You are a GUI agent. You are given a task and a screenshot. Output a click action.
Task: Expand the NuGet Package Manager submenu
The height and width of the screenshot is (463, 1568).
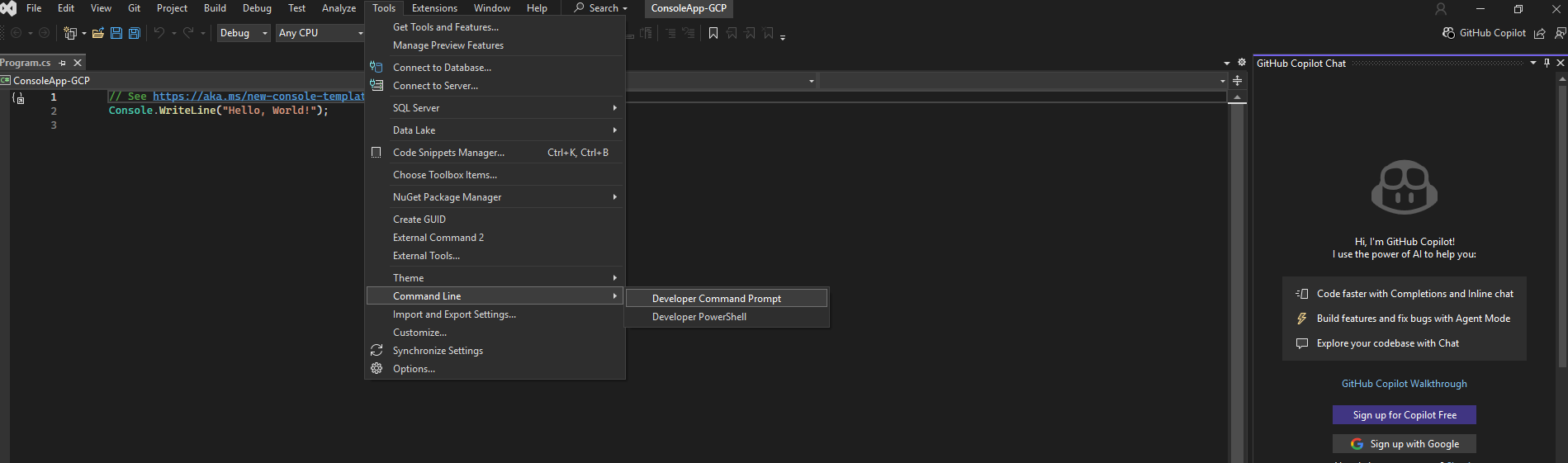click(x=495, y=197)
